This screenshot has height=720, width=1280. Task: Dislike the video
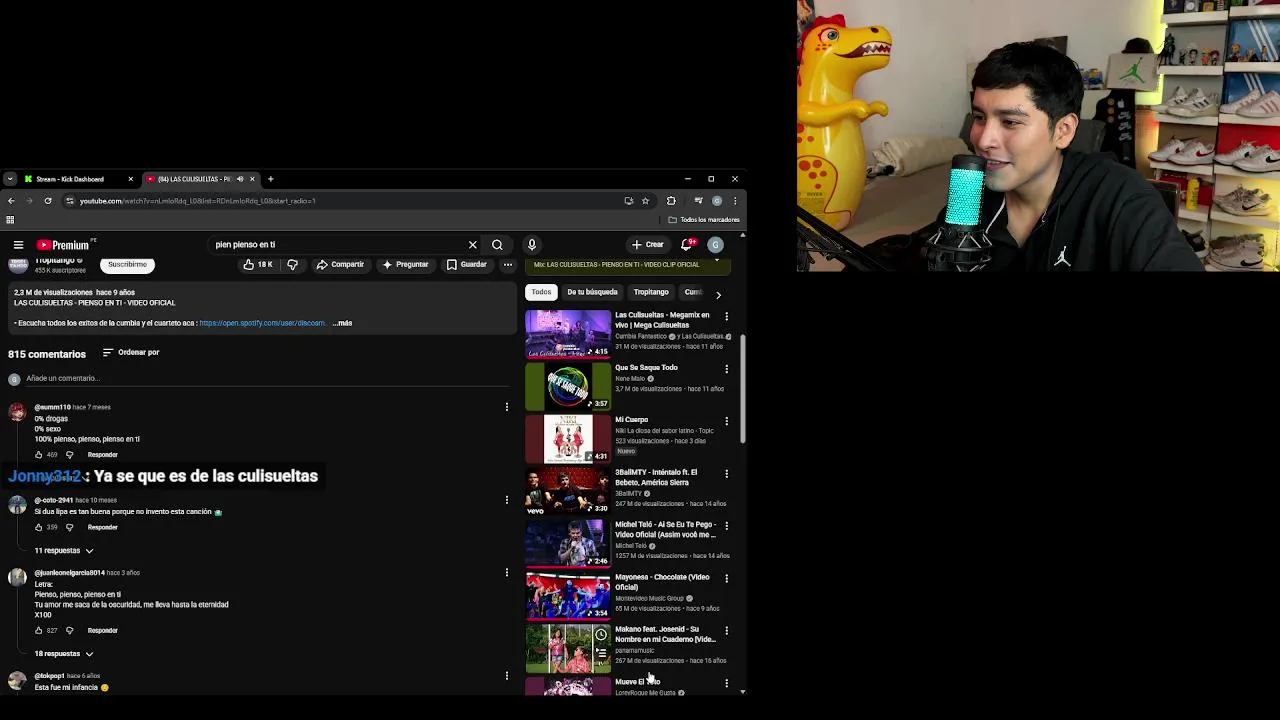[x=292, y=265]
